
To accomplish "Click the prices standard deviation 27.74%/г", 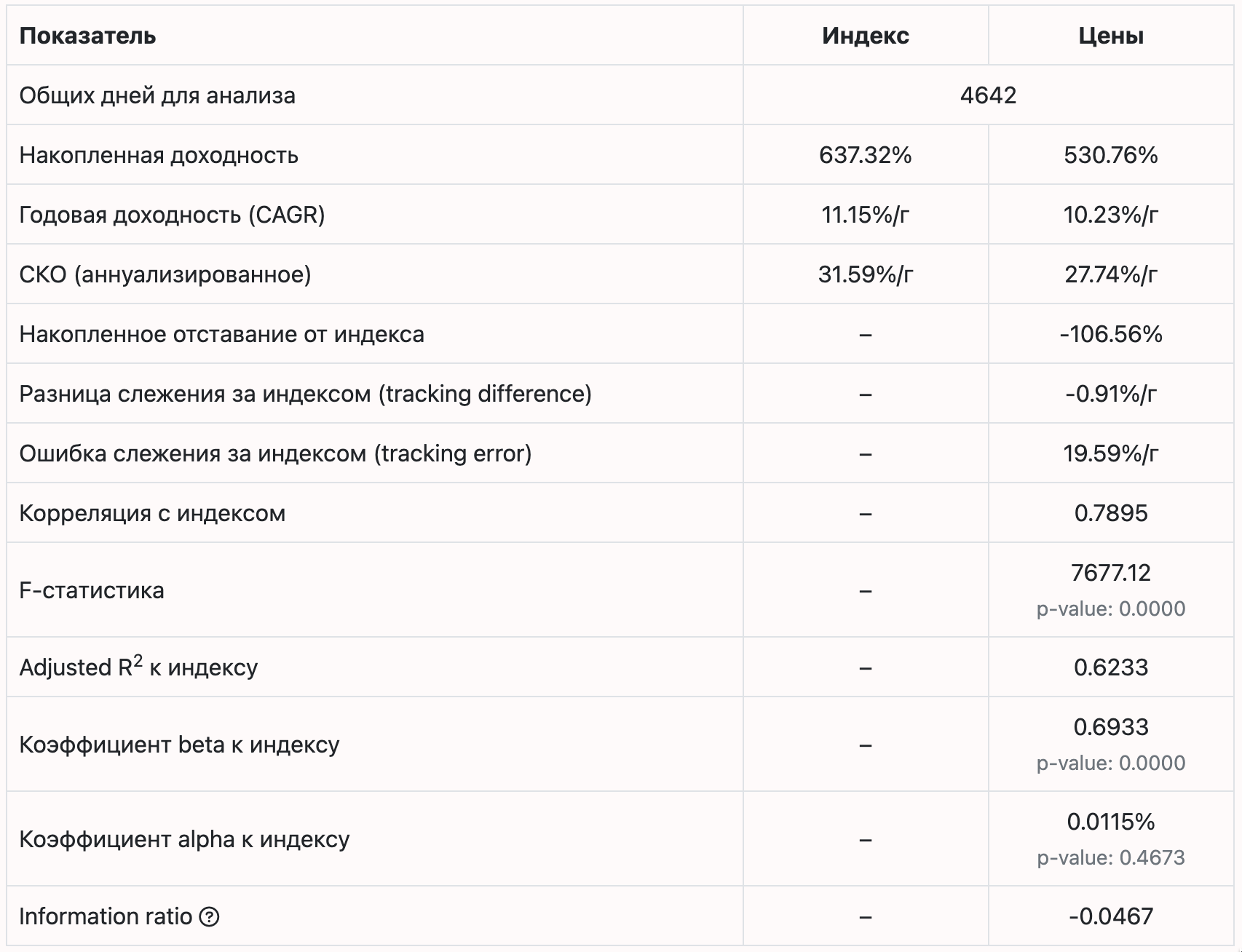I will point(1111,274).
